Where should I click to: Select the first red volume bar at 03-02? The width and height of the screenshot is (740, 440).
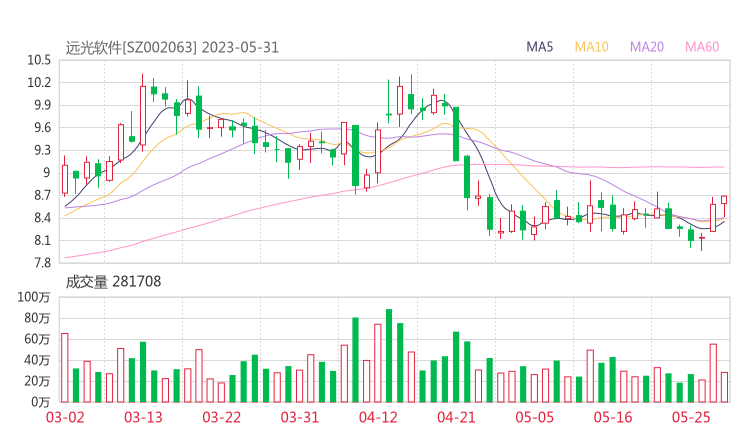tap(65, 368)
